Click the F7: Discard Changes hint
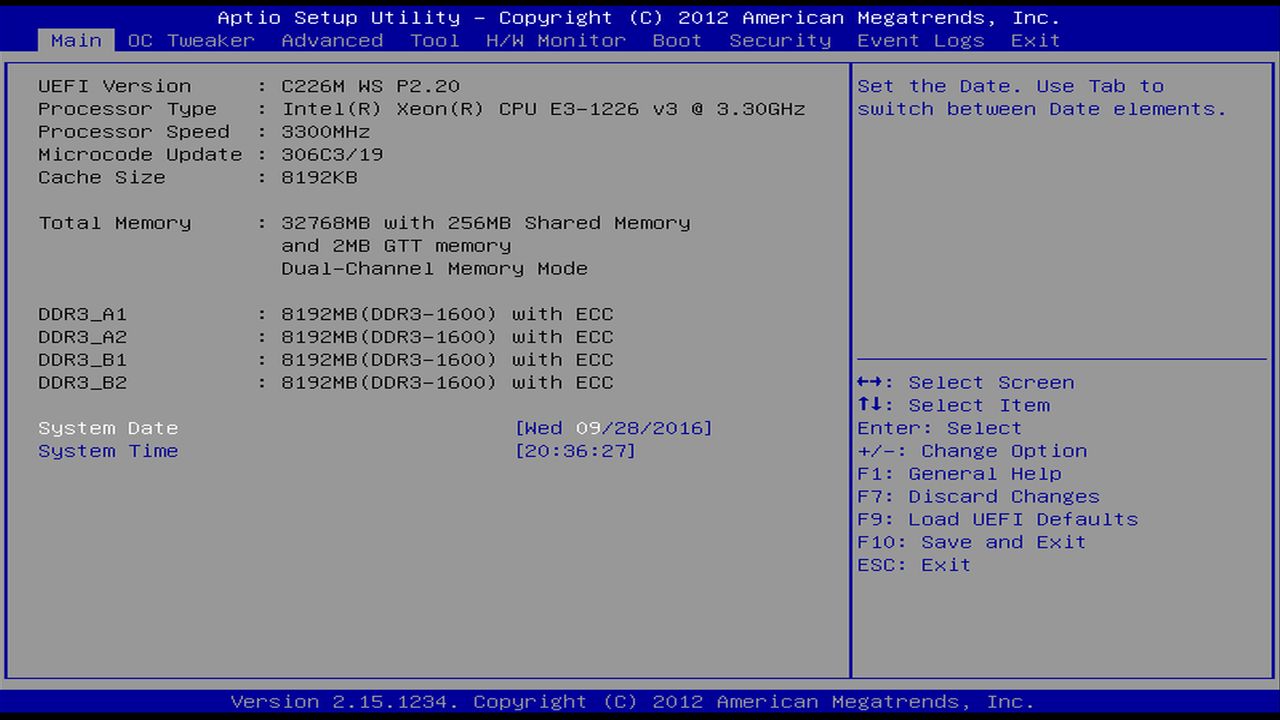Viewport: 1280px width, 720px height. click(x=978, y=497)
